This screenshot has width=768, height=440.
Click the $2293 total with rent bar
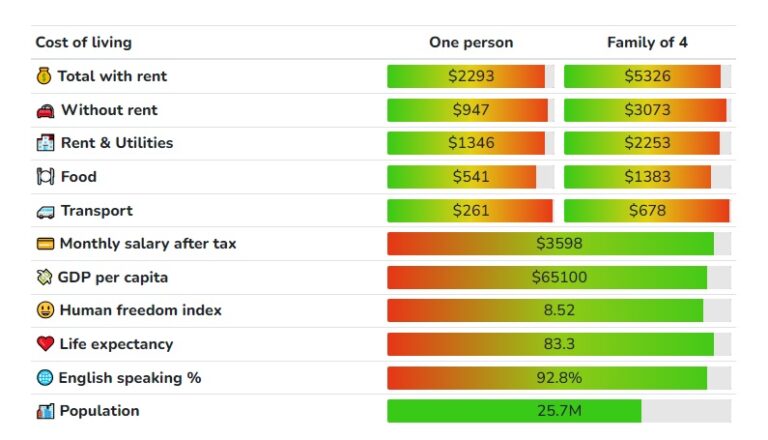pyautogui.click(x=470, y=76)
